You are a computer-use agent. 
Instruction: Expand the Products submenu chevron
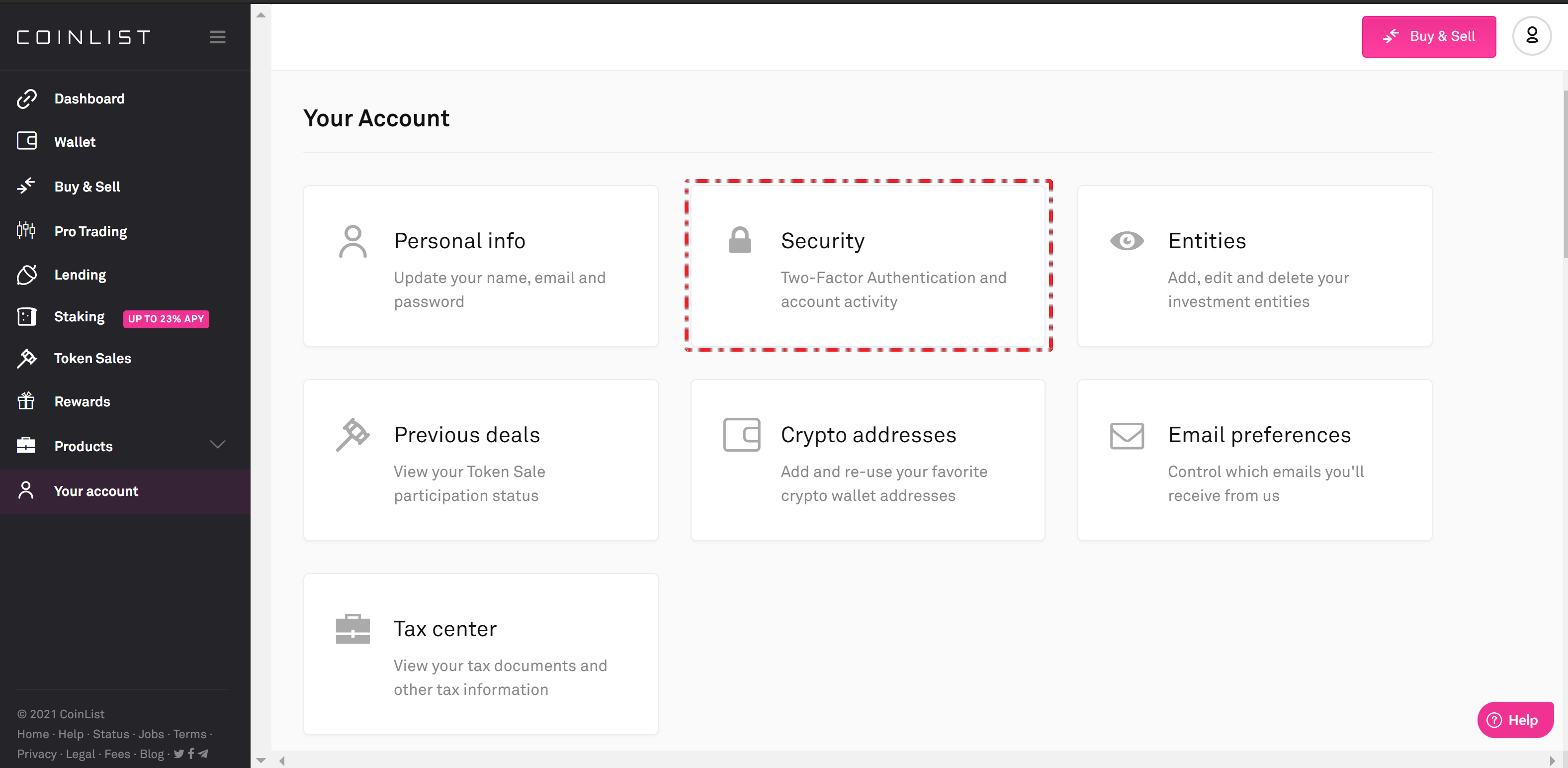pos(217,445)
